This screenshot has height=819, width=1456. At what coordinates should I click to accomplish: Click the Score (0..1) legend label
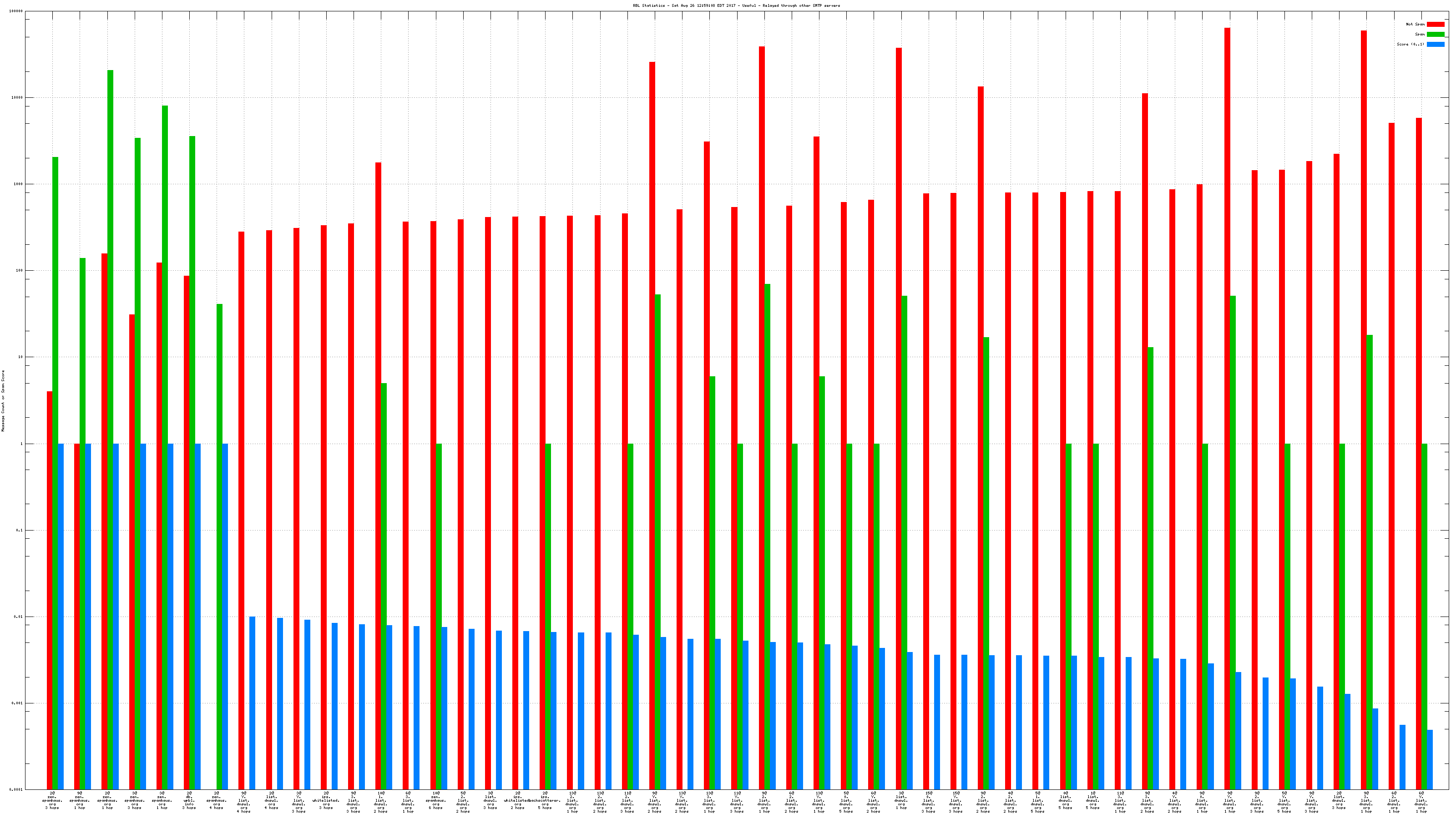(1410, 44)
